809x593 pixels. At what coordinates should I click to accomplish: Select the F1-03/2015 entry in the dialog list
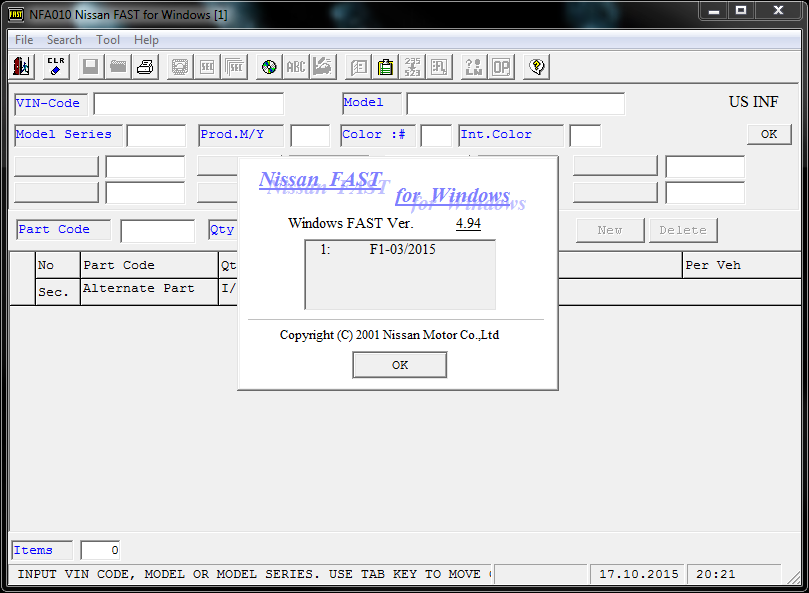coord(402,249)
